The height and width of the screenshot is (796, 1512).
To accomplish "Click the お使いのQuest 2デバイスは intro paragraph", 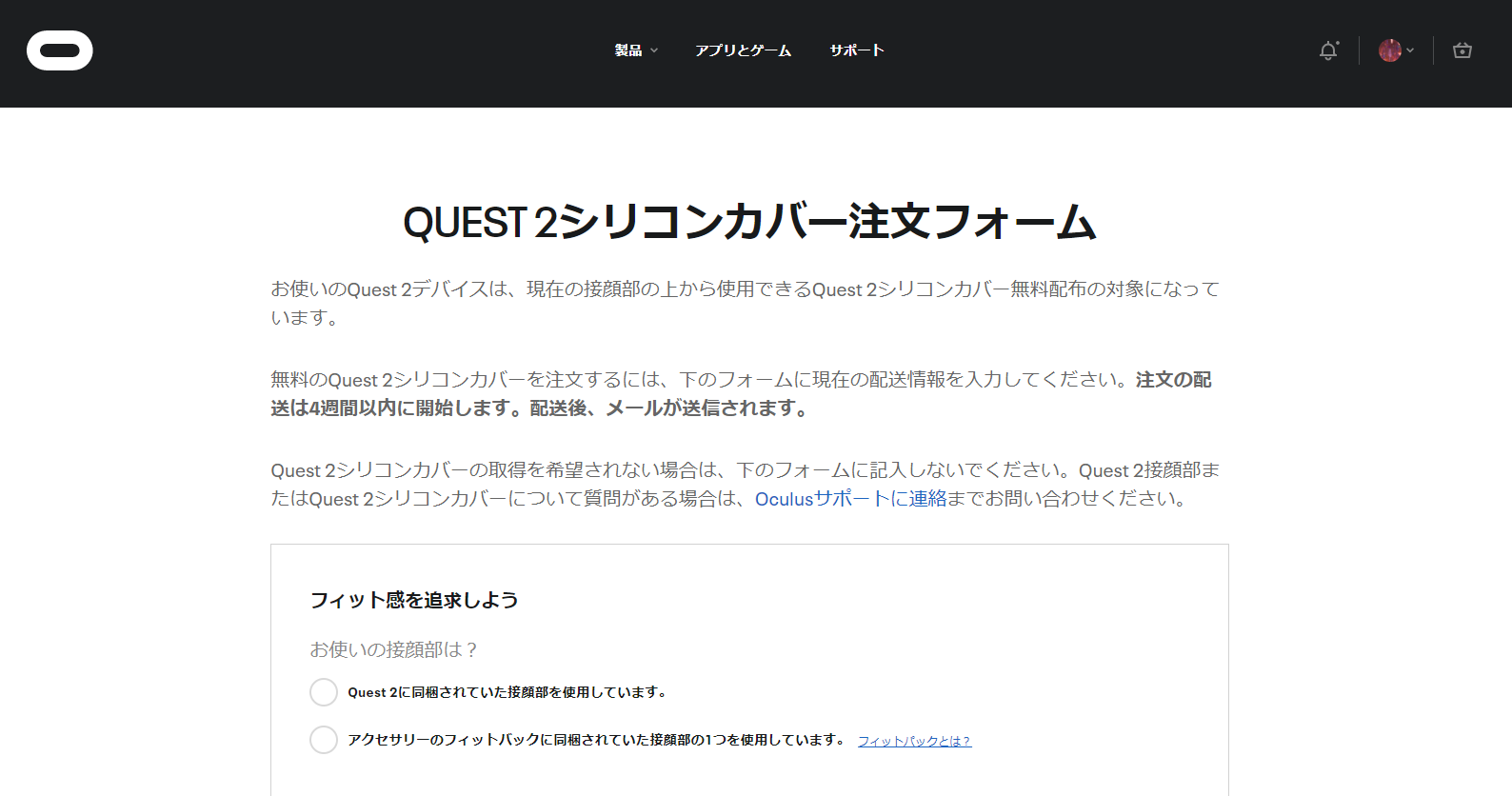I will pos(746,303).
